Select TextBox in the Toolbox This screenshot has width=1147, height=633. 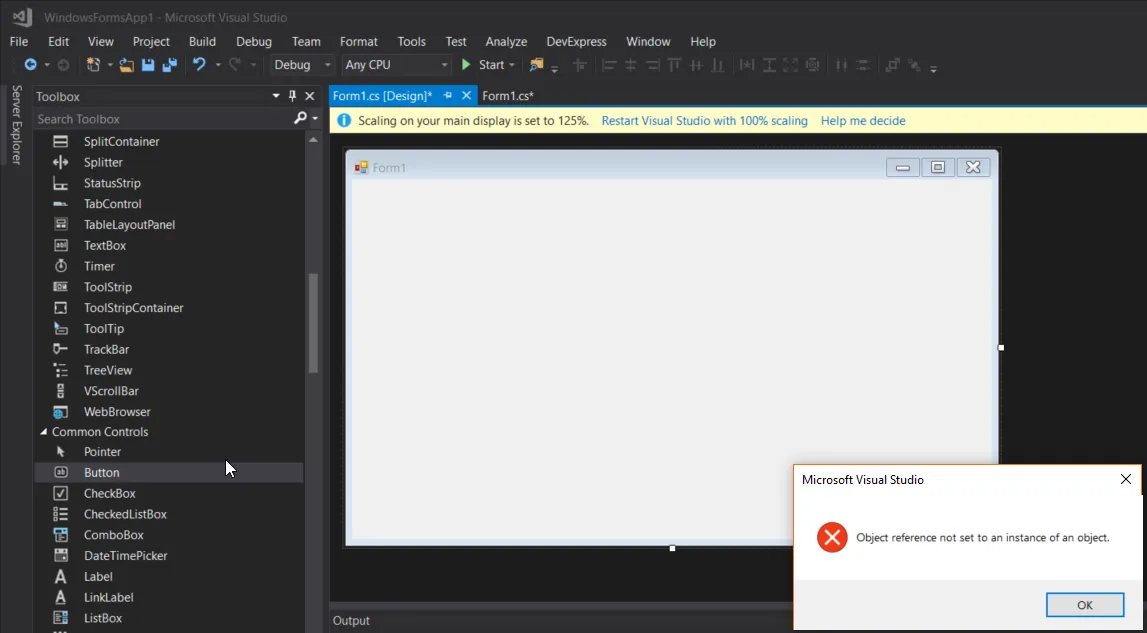click(x=169, y=245)
